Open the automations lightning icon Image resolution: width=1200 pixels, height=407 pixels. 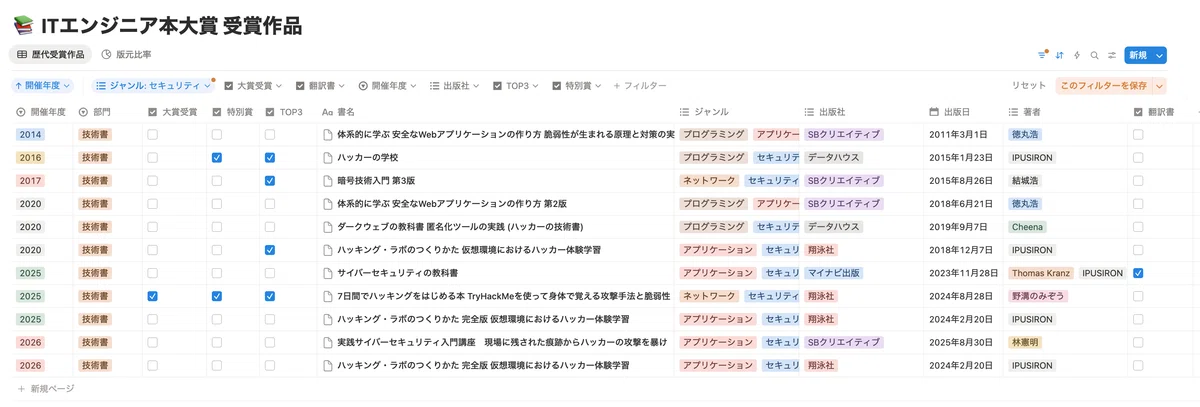[x=1077, y=55]
